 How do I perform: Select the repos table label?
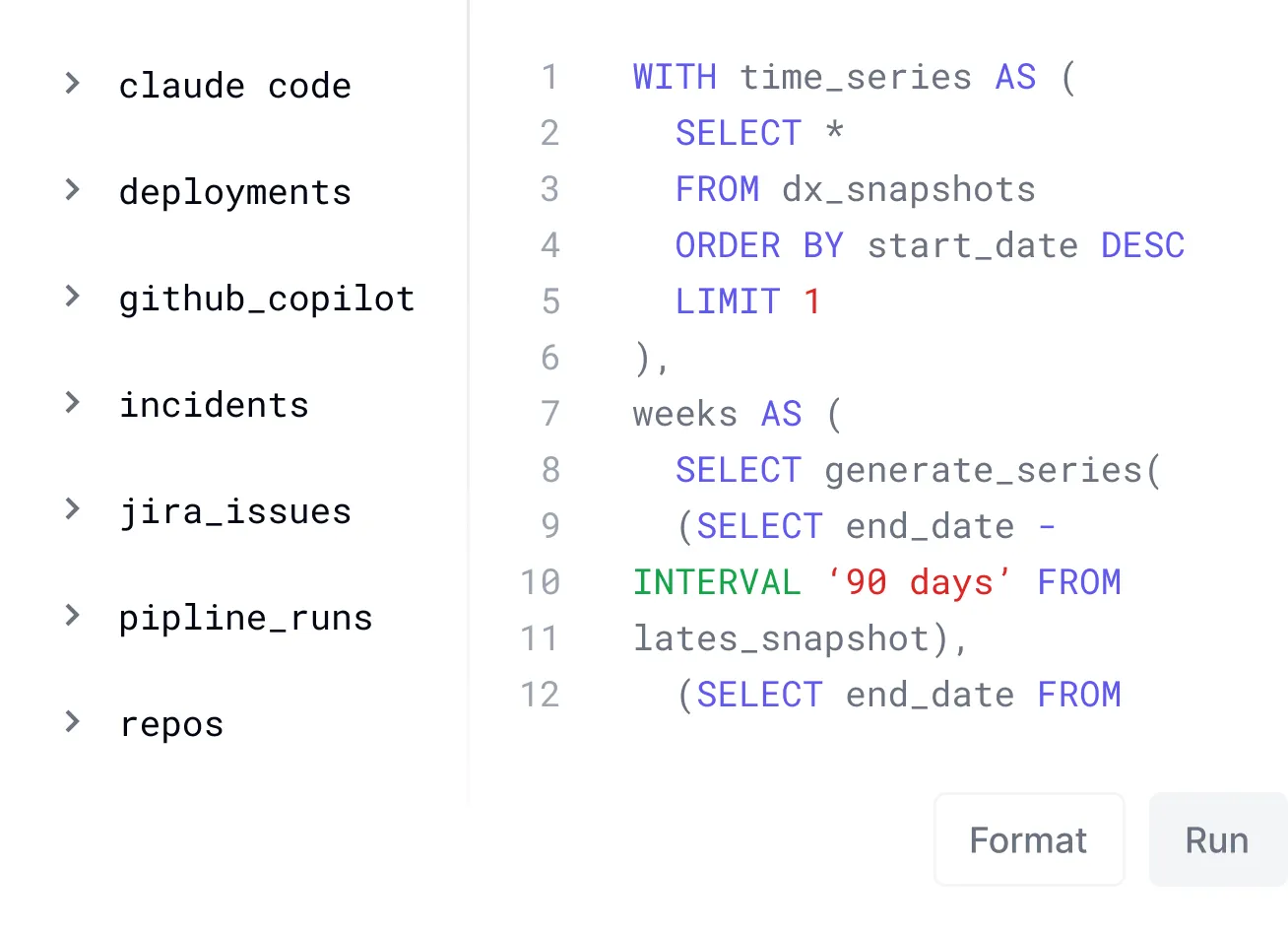(171, 725)
